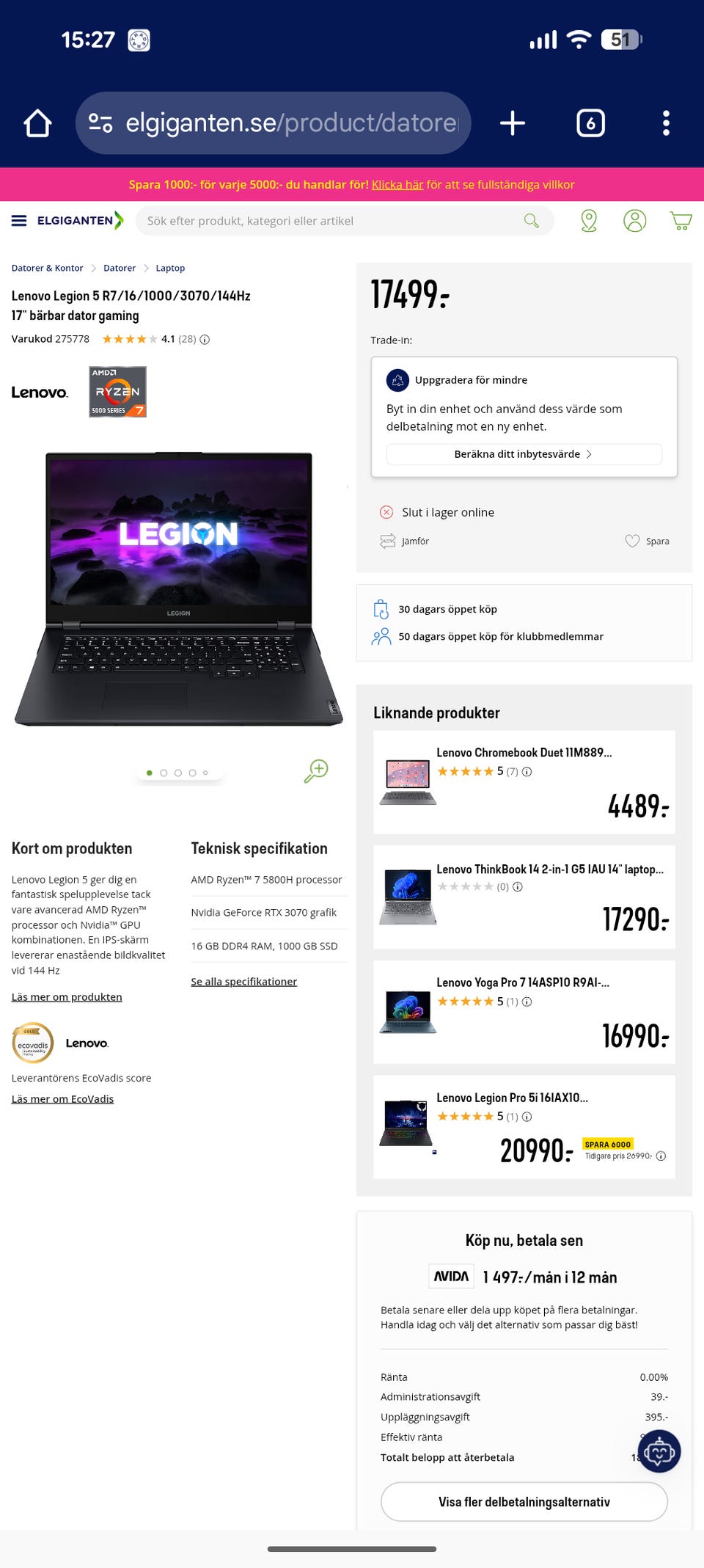Go to Laptop breadcrumb
Screen dimensions: 704x1568
tap(170, 269)
